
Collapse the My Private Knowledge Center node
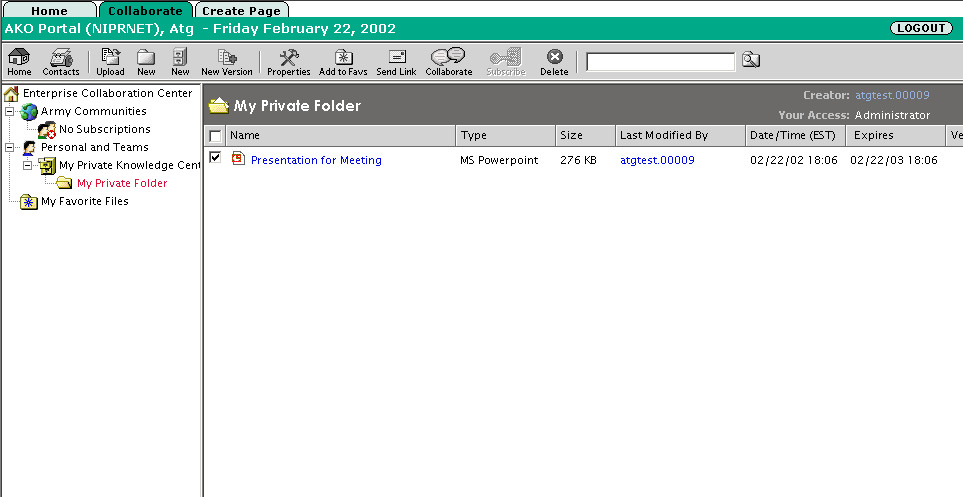click(x=28, y=165)
